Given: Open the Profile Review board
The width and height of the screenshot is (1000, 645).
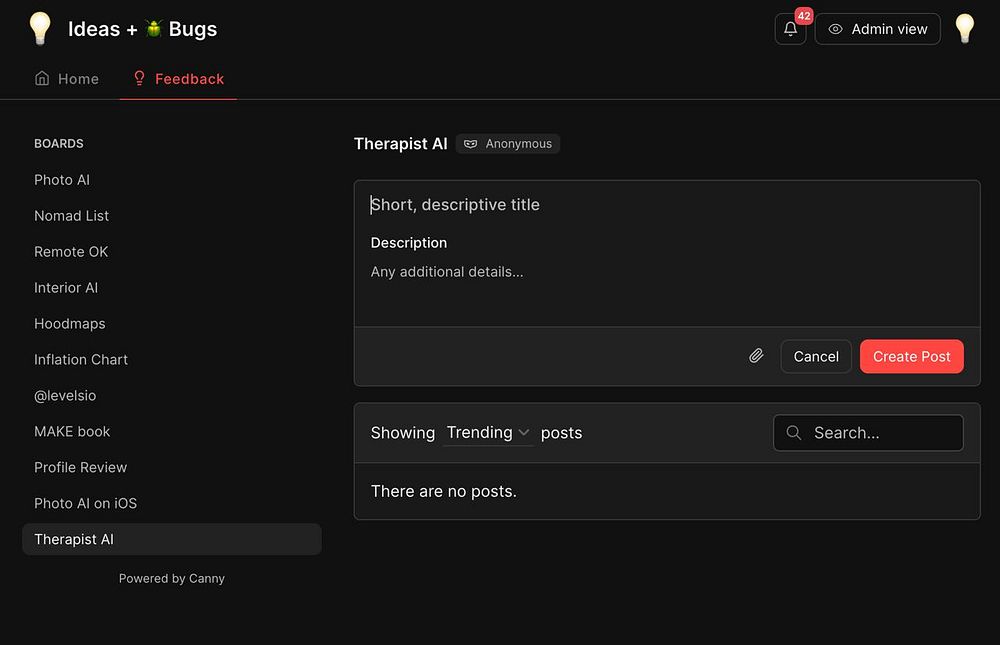Looking at the screenshot, I should click(80, 467).
